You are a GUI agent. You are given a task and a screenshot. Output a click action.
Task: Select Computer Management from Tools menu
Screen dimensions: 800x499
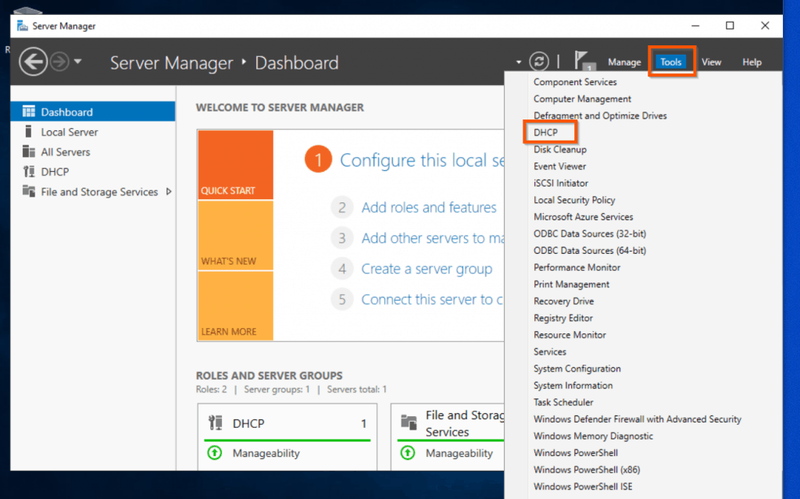tap(582, 98)
